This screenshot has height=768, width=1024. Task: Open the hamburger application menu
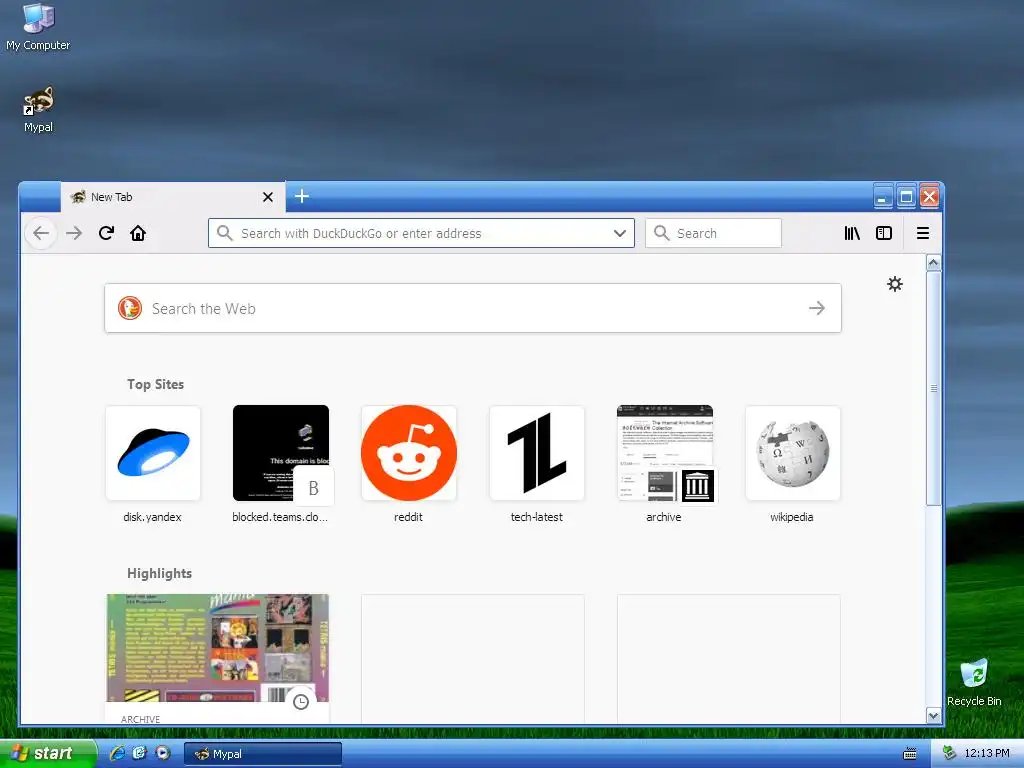point(923,233)
